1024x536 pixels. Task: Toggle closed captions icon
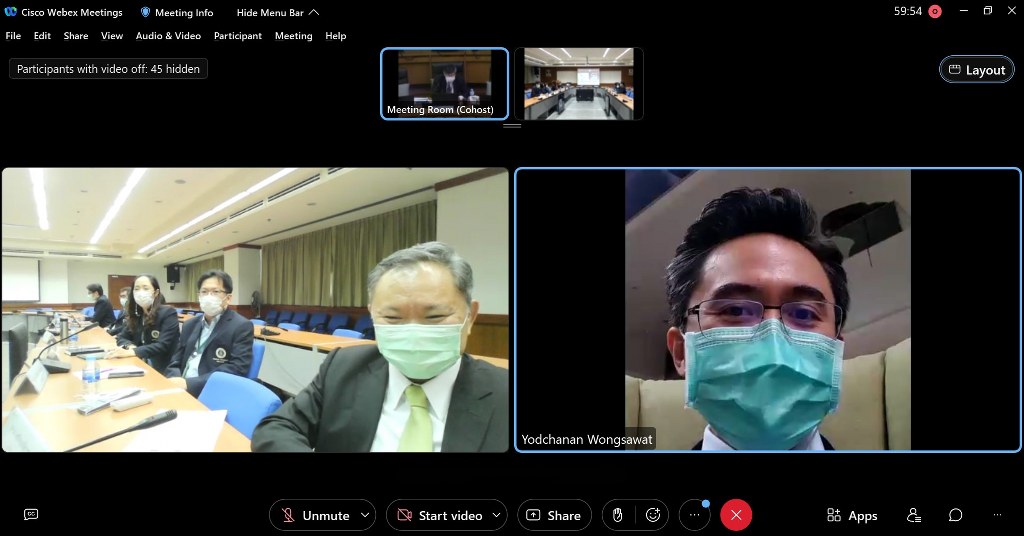31,514
